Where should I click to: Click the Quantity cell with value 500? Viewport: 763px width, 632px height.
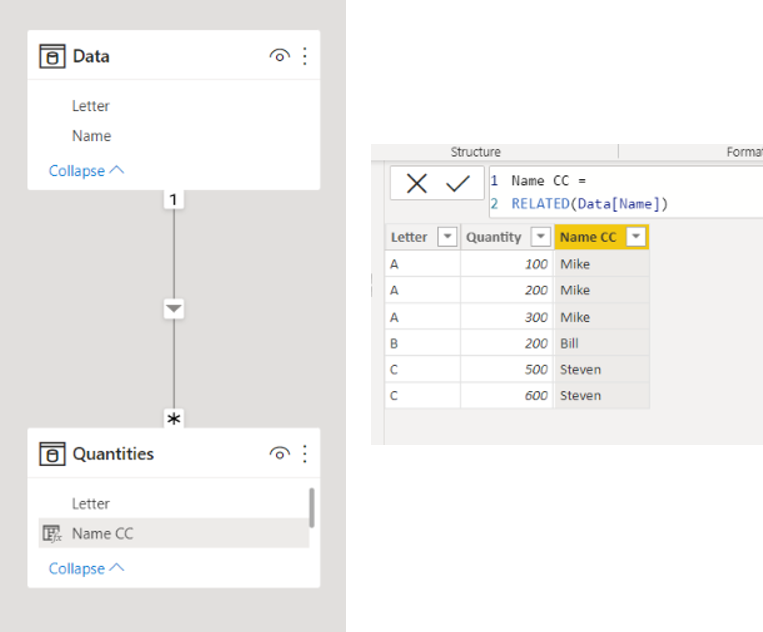point(507,370)
